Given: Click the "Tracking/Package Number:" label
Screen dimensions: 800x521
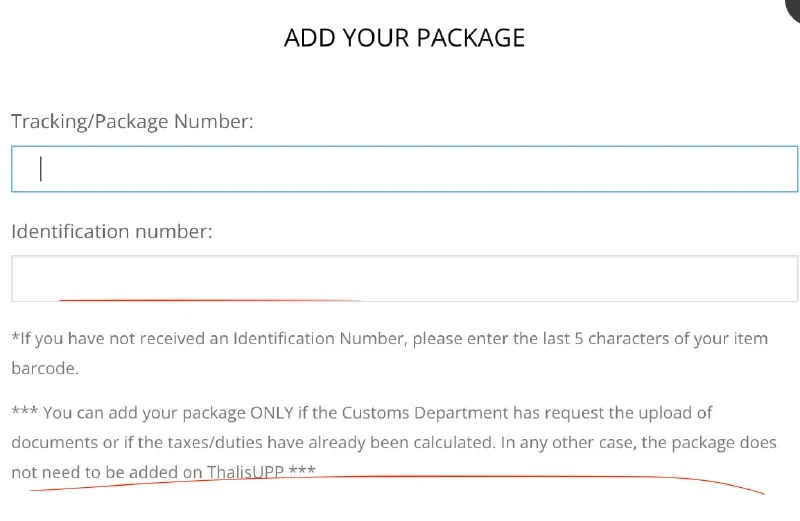Looking at the screenshot, I should [x=132, y=121].
